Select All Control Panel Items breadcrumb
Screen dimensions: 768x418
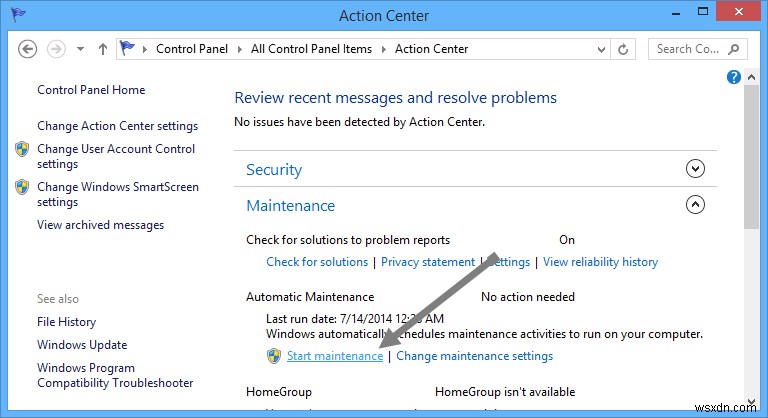(x=312, y=49)
